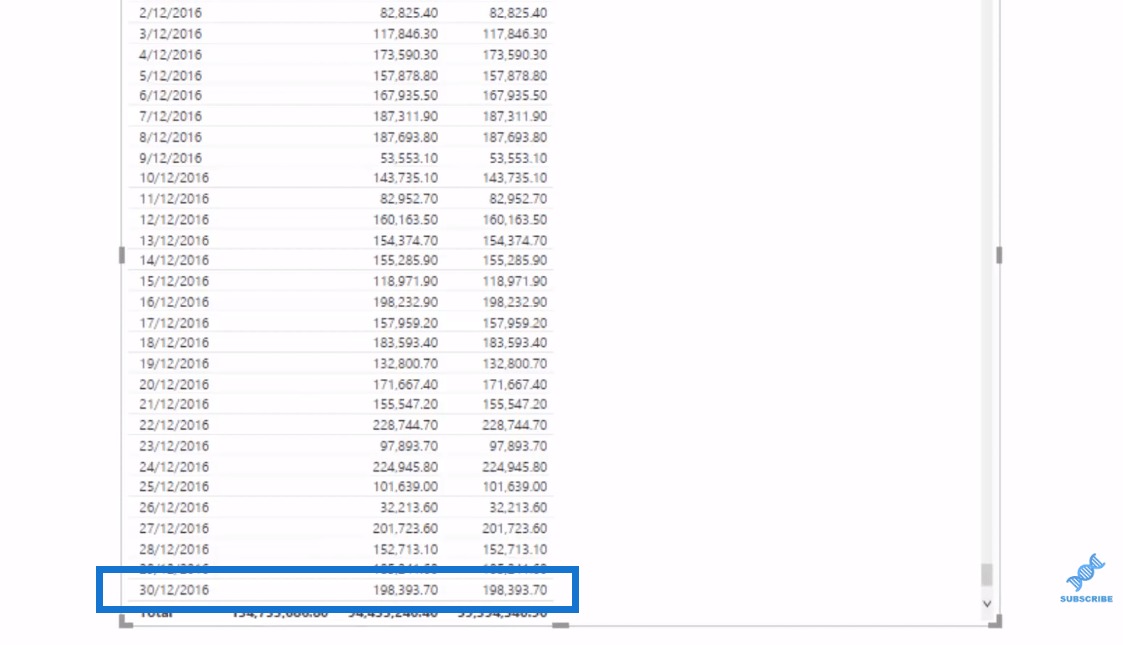Click first-column value 32,213.60
The image size is (1123, 645).
[x=409, y=507]
